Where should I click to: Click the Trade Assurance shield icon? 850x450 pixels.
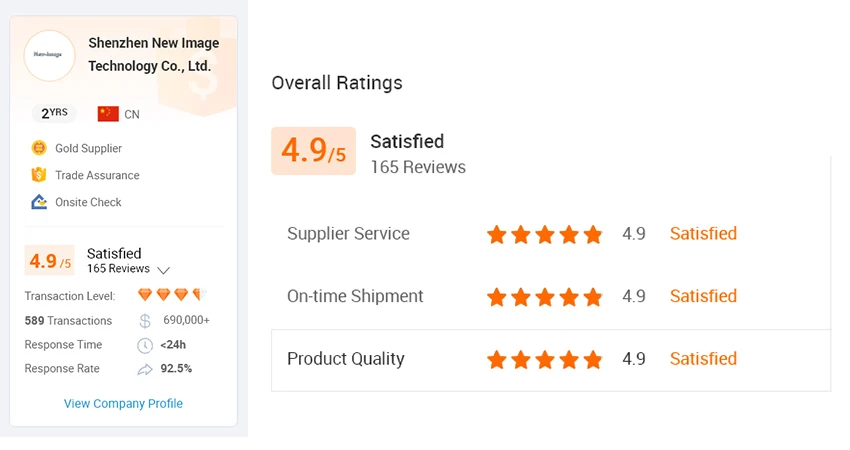[39, 175]
